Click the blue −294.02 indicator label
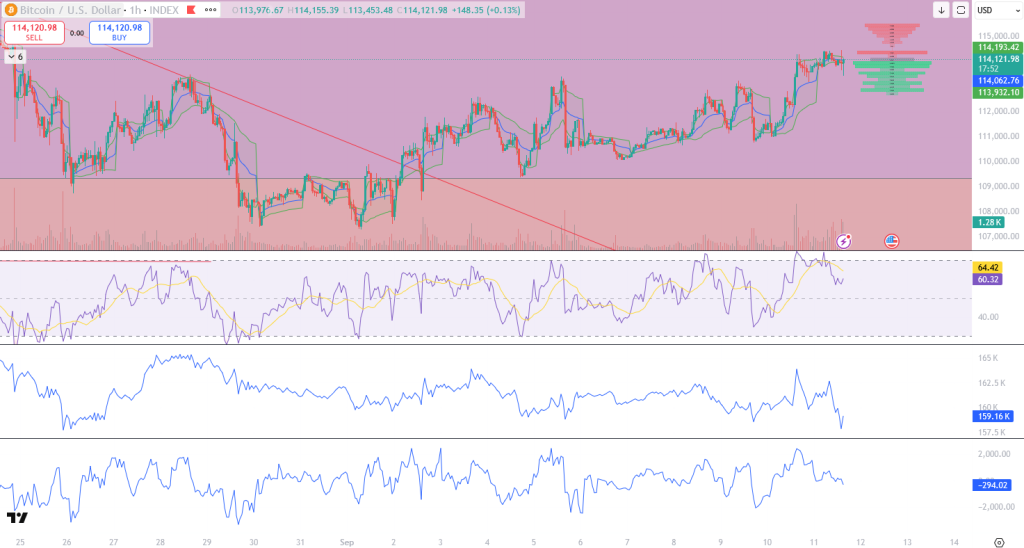Image resolution: width=1024 pixels, height=548 pixels. click(x=993, y=485)
